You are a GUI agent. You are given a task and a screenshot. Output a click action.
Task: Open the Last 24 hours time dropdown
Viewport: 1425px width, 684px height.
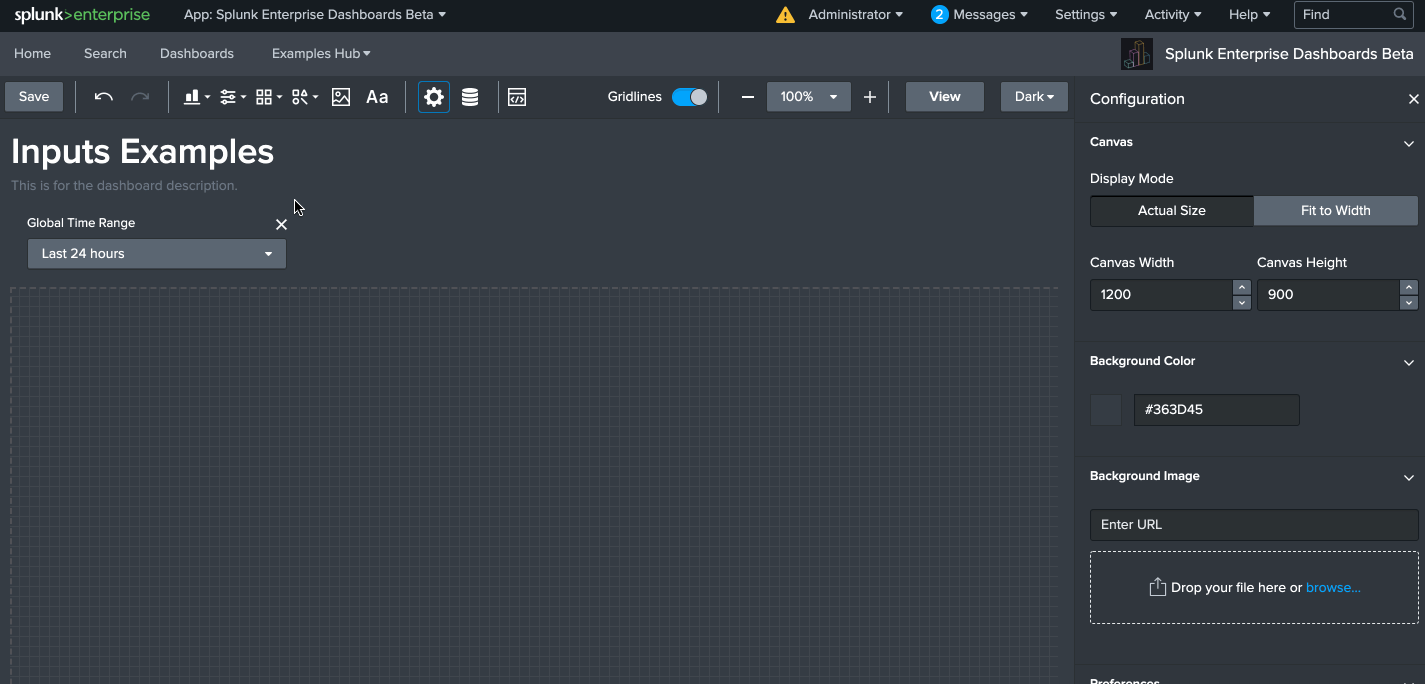[157, 254]
